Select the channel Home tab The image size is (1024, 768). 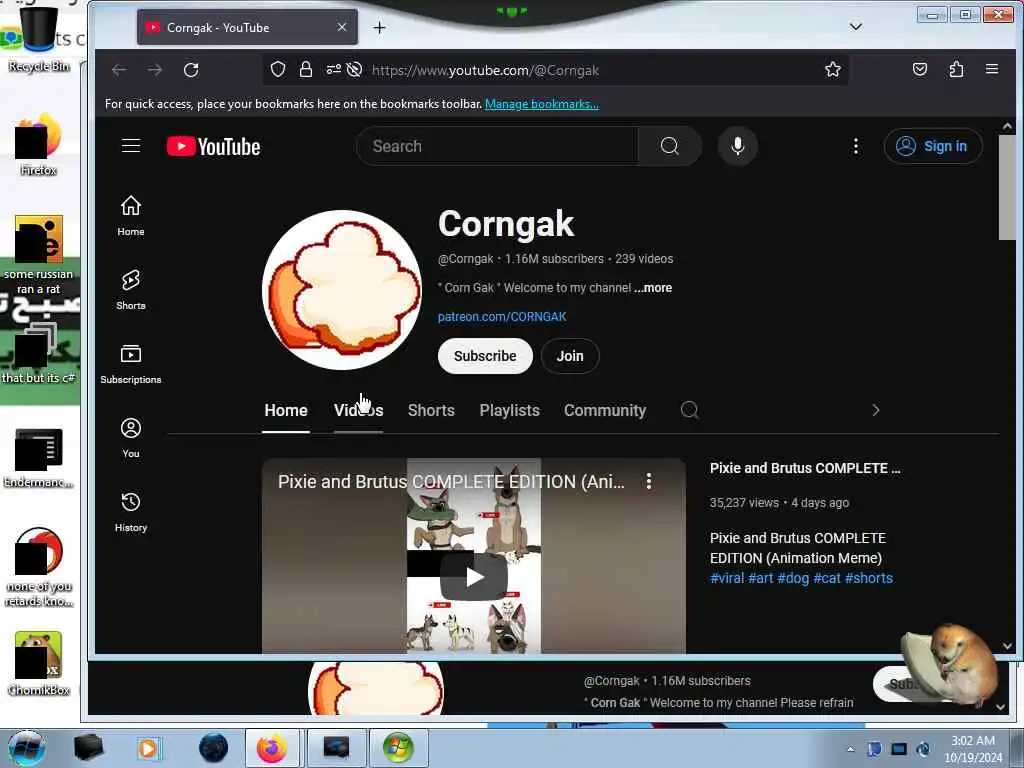286,410
